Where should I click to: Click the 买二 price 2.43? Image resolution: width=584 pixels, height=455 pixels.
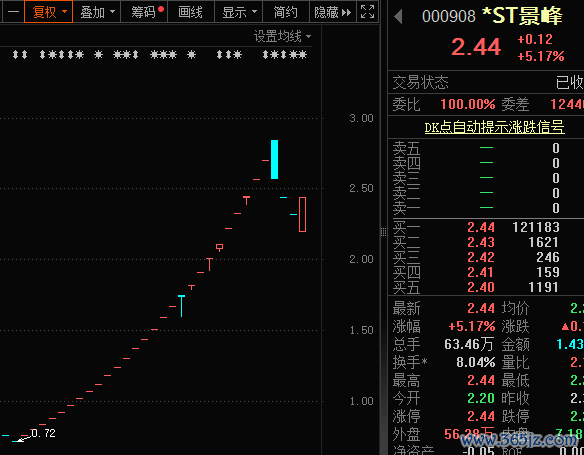481,242
